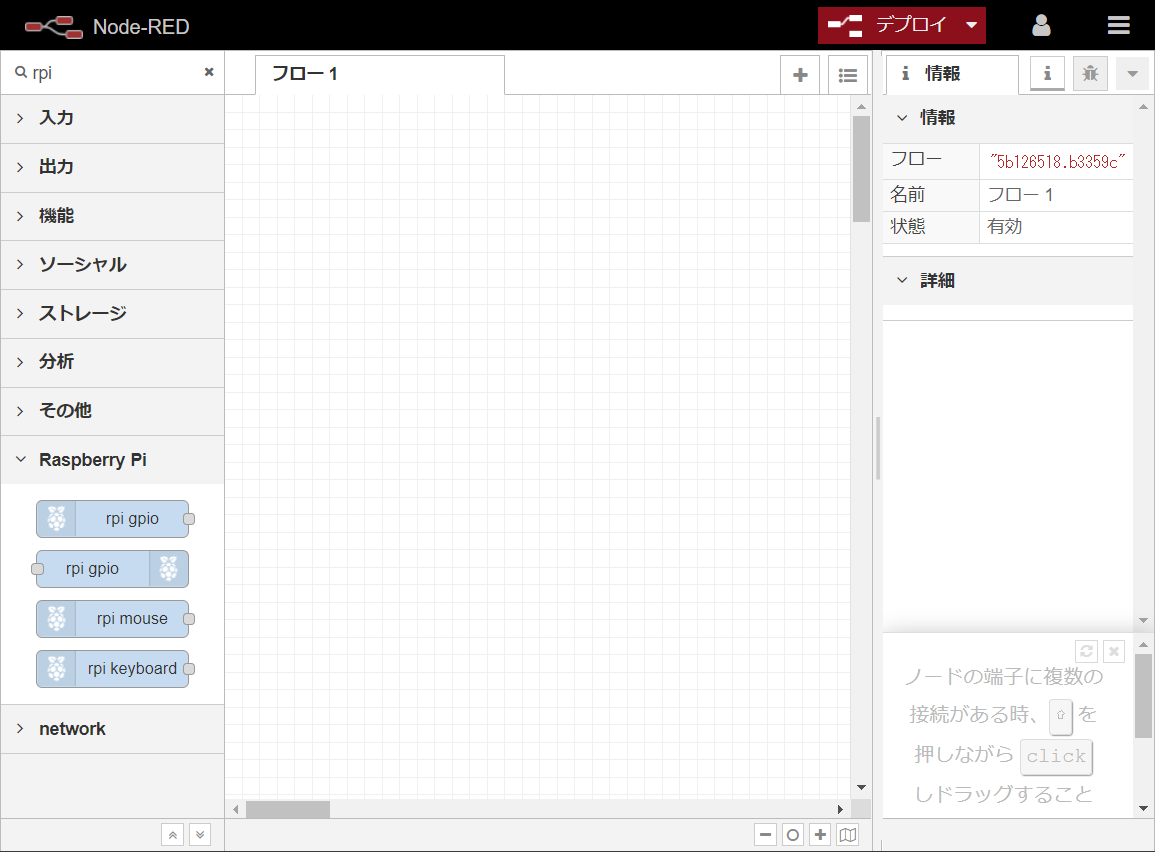Select the rpi keyboard node

(113, 669)
